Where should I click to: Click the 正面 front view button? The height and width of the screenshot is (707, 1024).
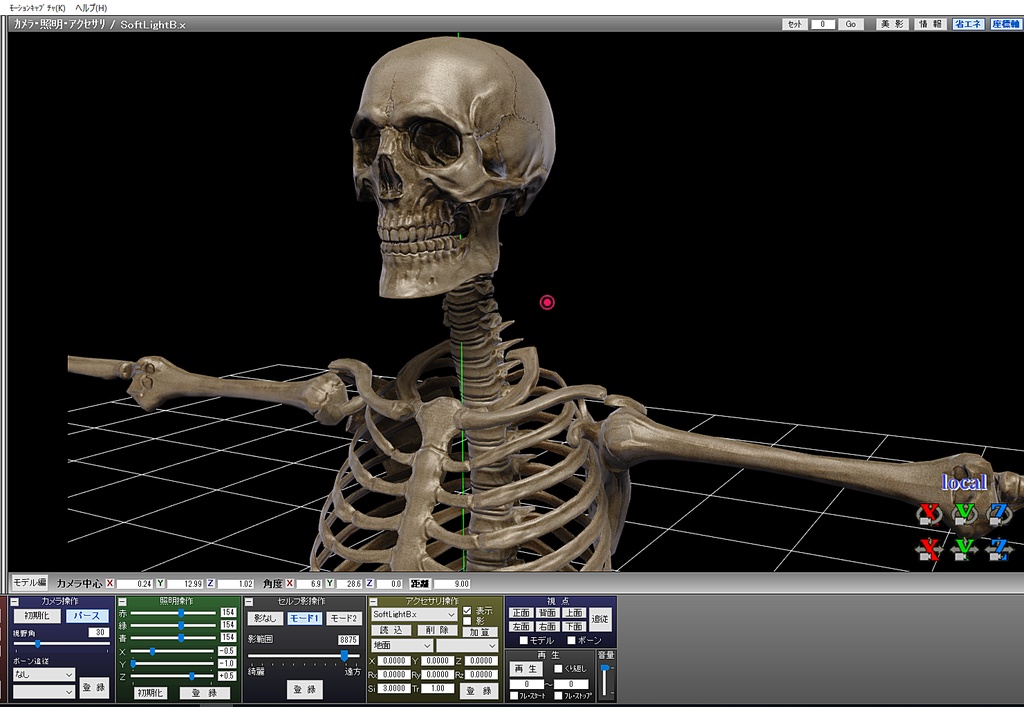tap(521, 613)
